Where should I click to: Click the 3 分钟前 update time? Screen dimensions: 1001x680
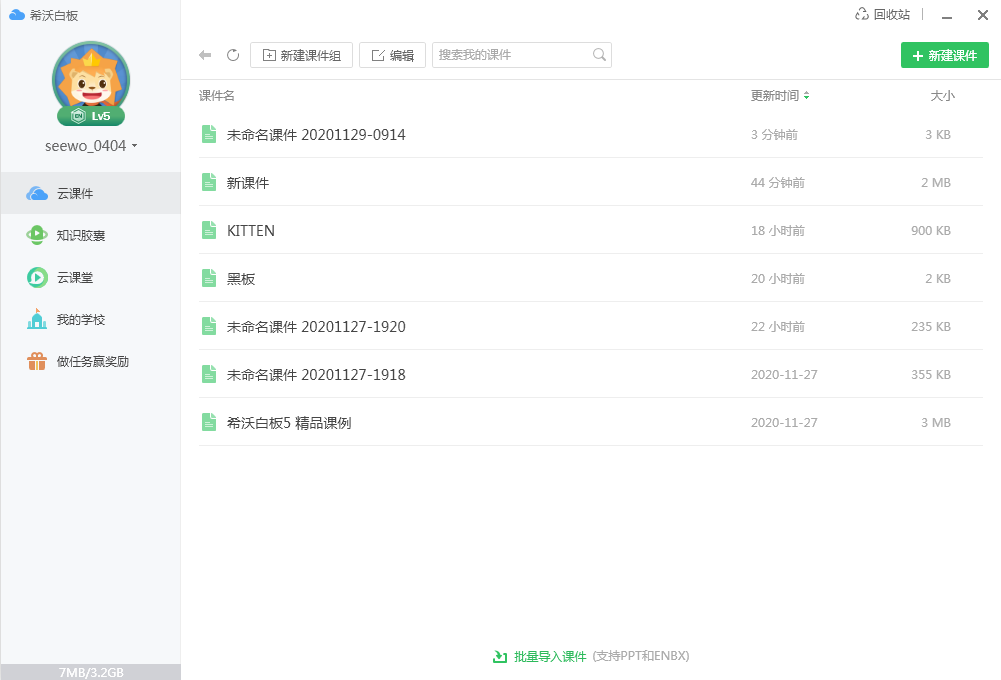click(x=774, y=135)
